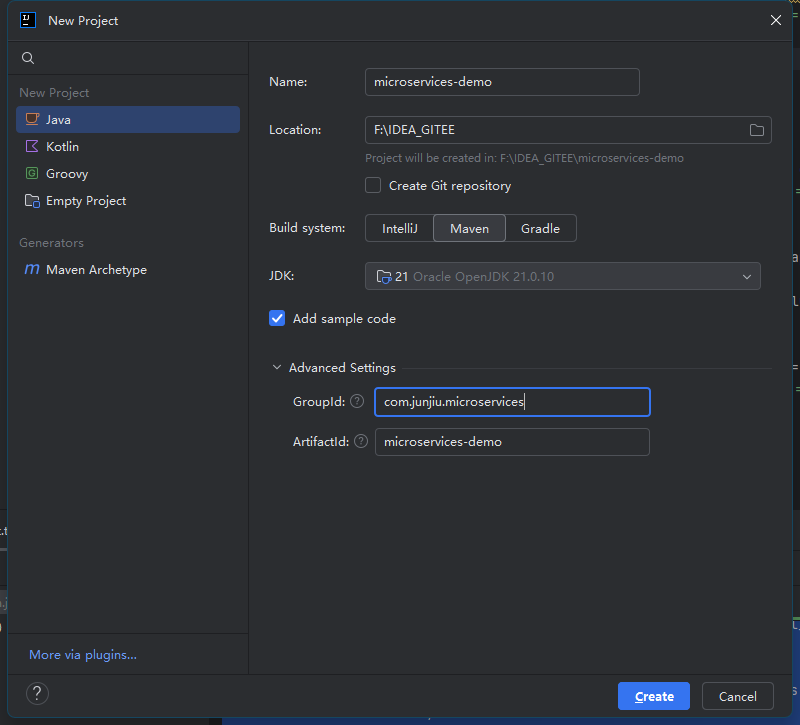Open the JDK dropdown
The width and height of the screenshot is (800, 725).
563,277
